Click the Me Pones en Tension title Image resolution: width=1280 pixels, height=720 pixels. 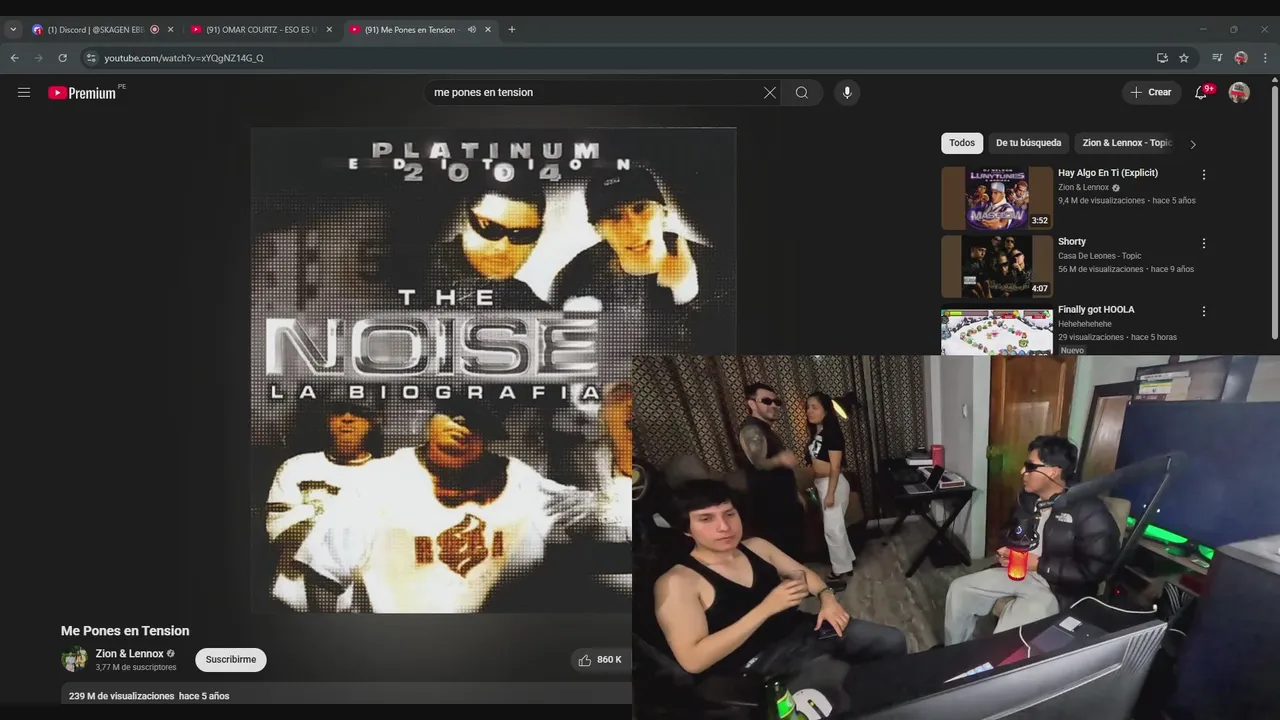(125, 631)
